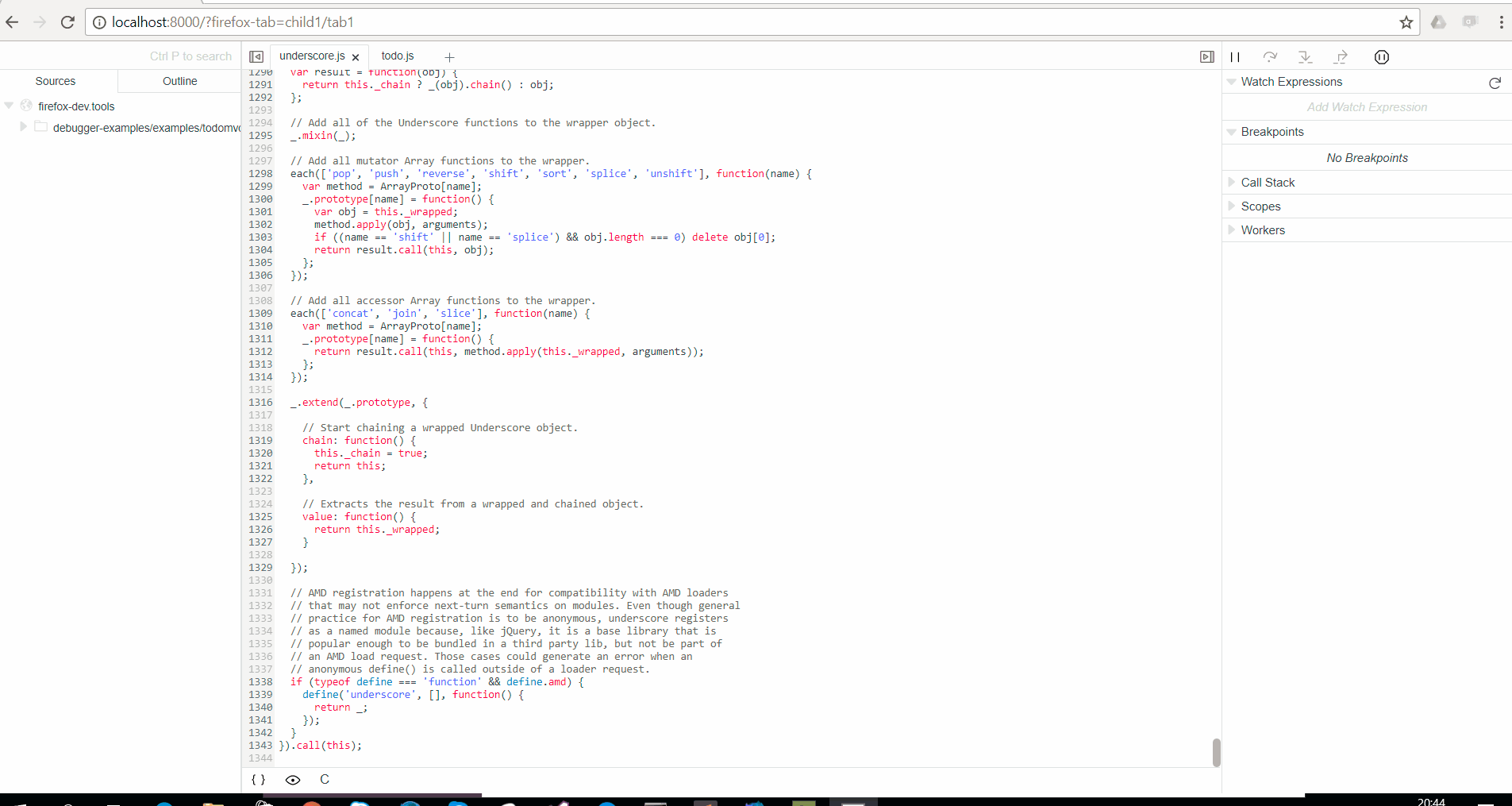
Task: Select the Step over debugger icon
Action: tap(1271, 57)
